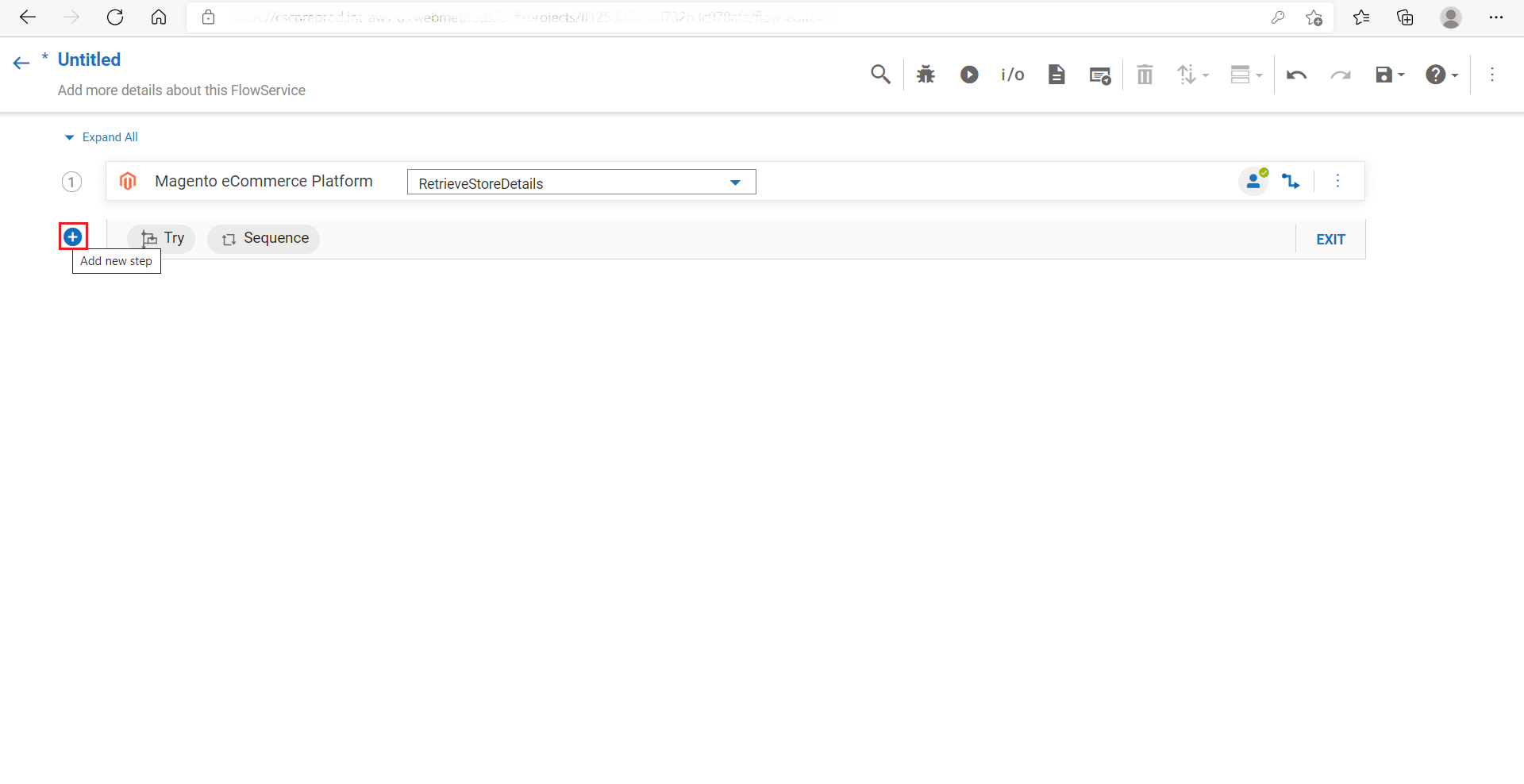Redo the last undone change
This screenshot has width=1524, height=784.
click(x=1341, y=75)
